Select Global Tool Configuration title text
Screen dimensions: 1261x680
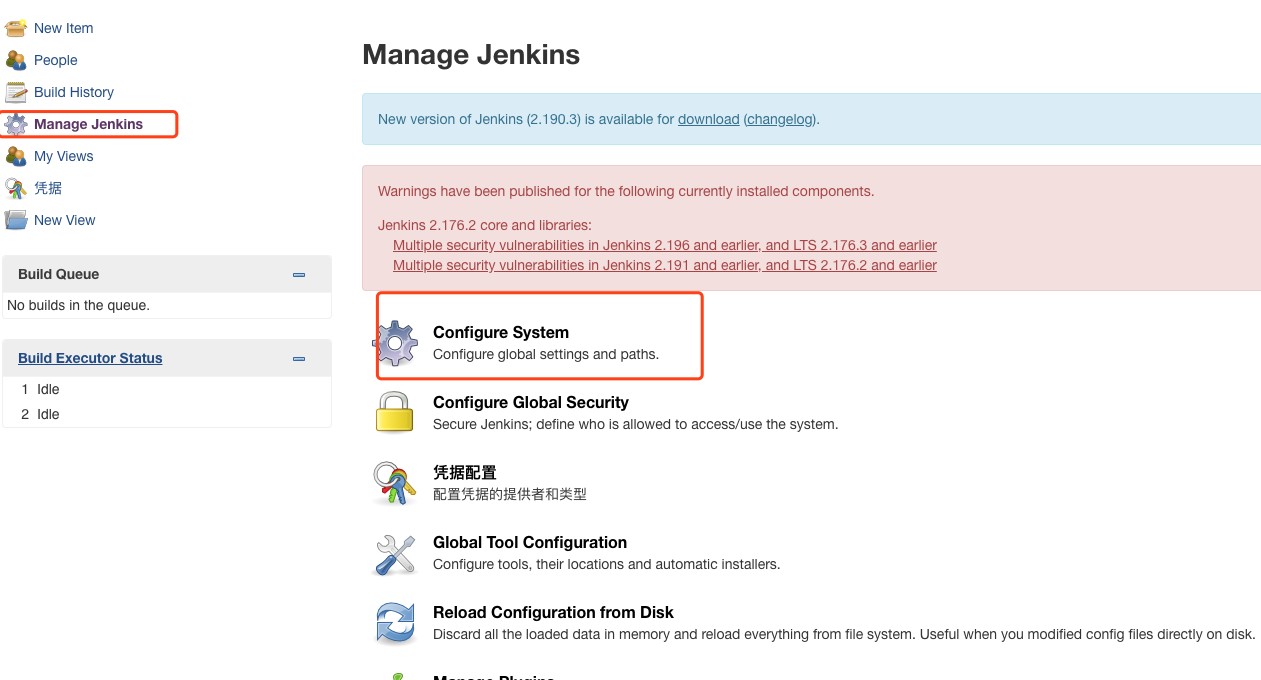pos(529,542)
